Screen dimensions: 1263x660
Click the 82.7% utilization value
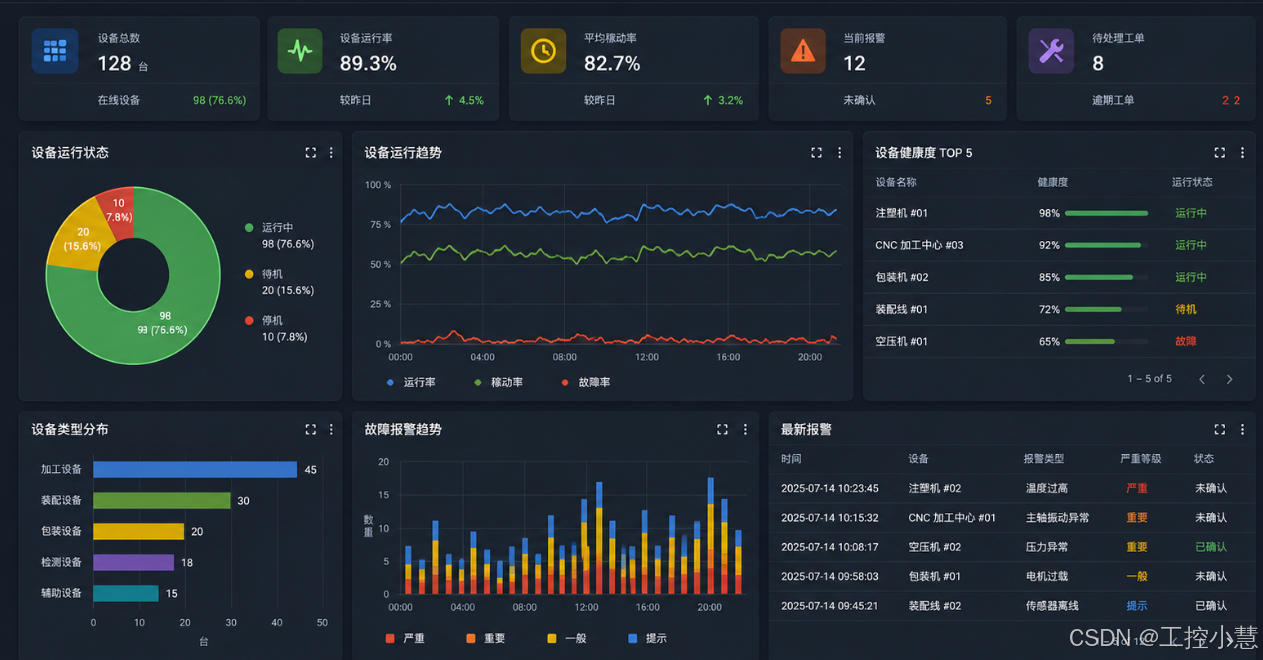coord(612,63)
